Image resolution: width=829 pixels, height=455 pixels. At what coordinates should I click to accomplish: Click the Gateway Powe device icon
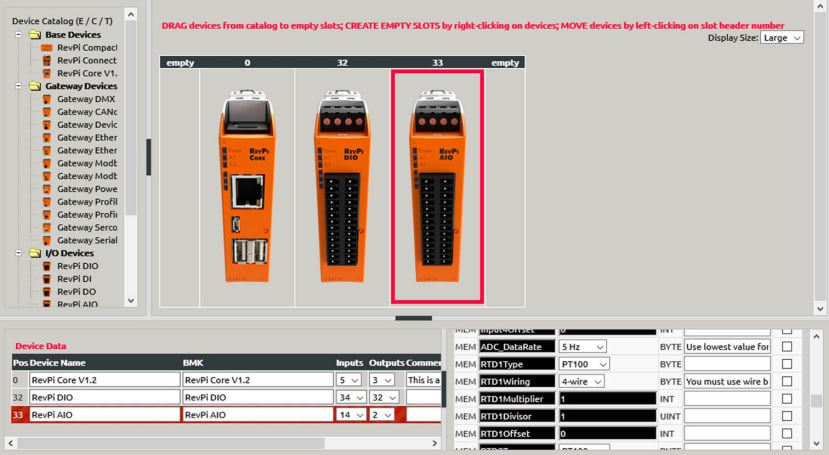click(47, 189)
